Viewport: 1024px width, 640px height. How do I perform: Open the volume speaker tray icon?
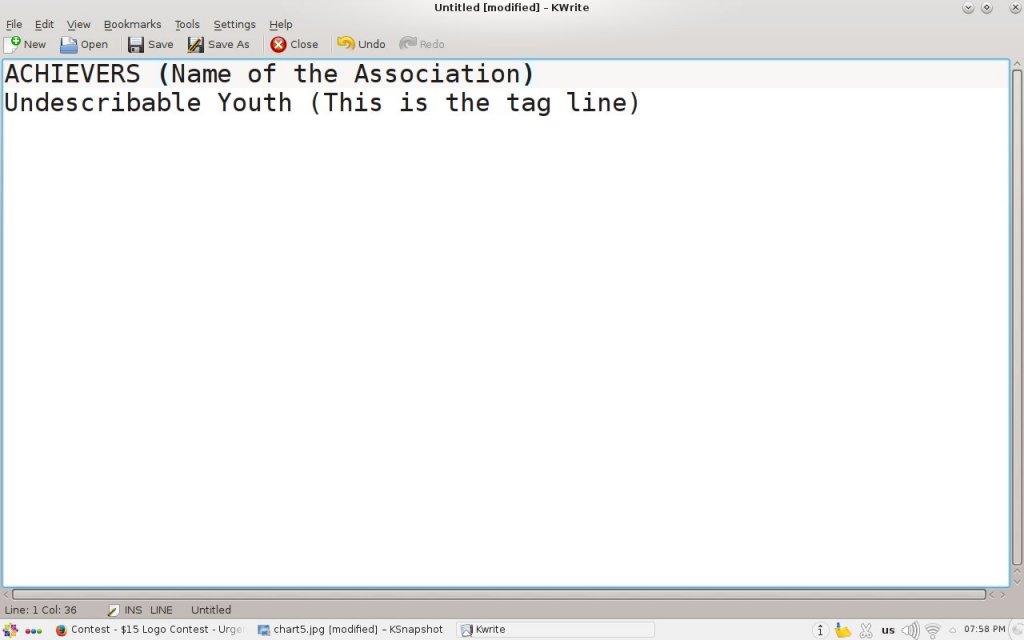pyautogui.click(x=910, y=630)
